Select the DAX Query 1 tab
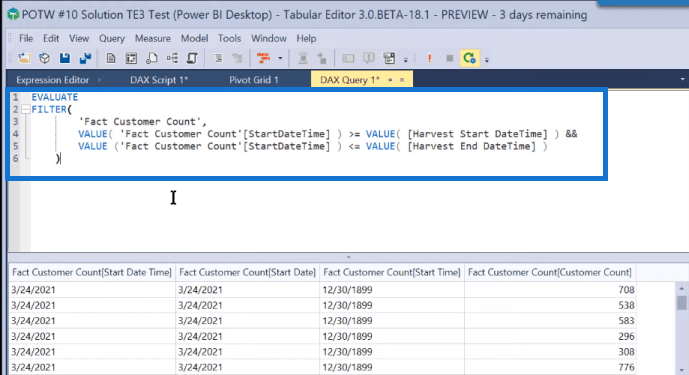 coord(350,80)
